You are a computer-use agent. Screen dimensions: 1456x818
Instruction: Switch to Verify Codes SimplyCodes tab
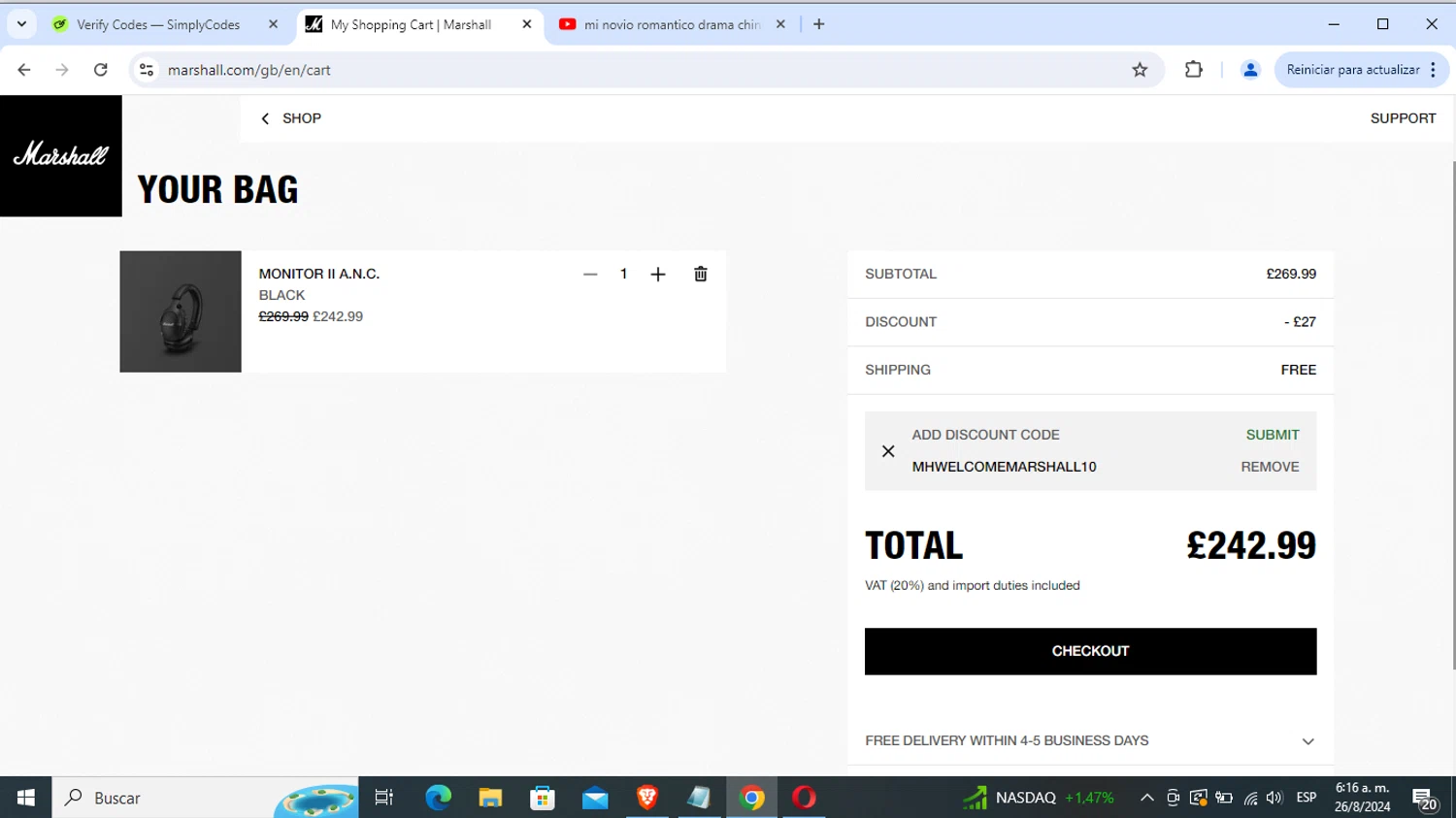157,24
